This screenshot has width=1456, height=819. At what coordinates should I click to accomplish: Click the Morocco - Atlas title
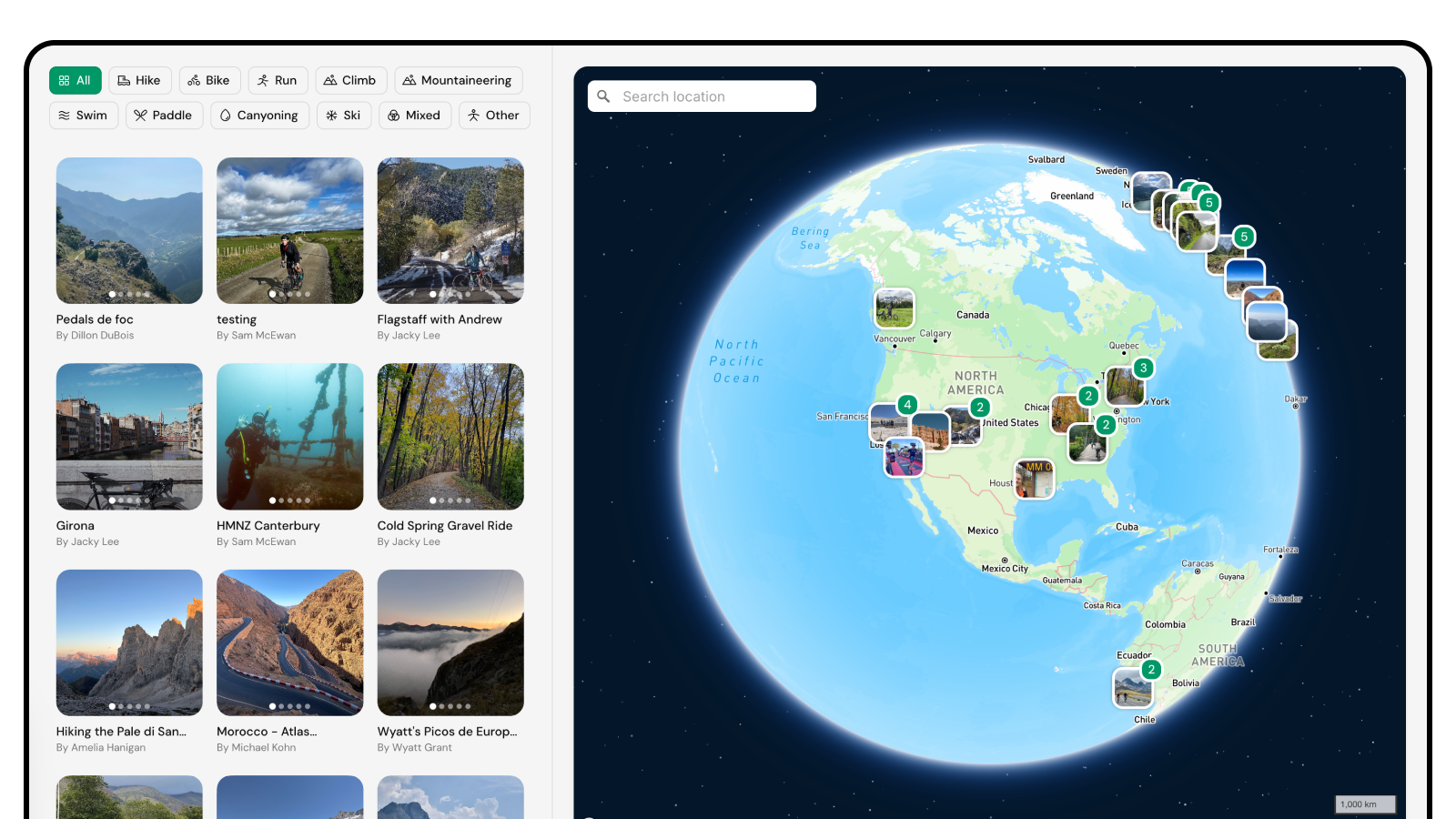[267, 732]
